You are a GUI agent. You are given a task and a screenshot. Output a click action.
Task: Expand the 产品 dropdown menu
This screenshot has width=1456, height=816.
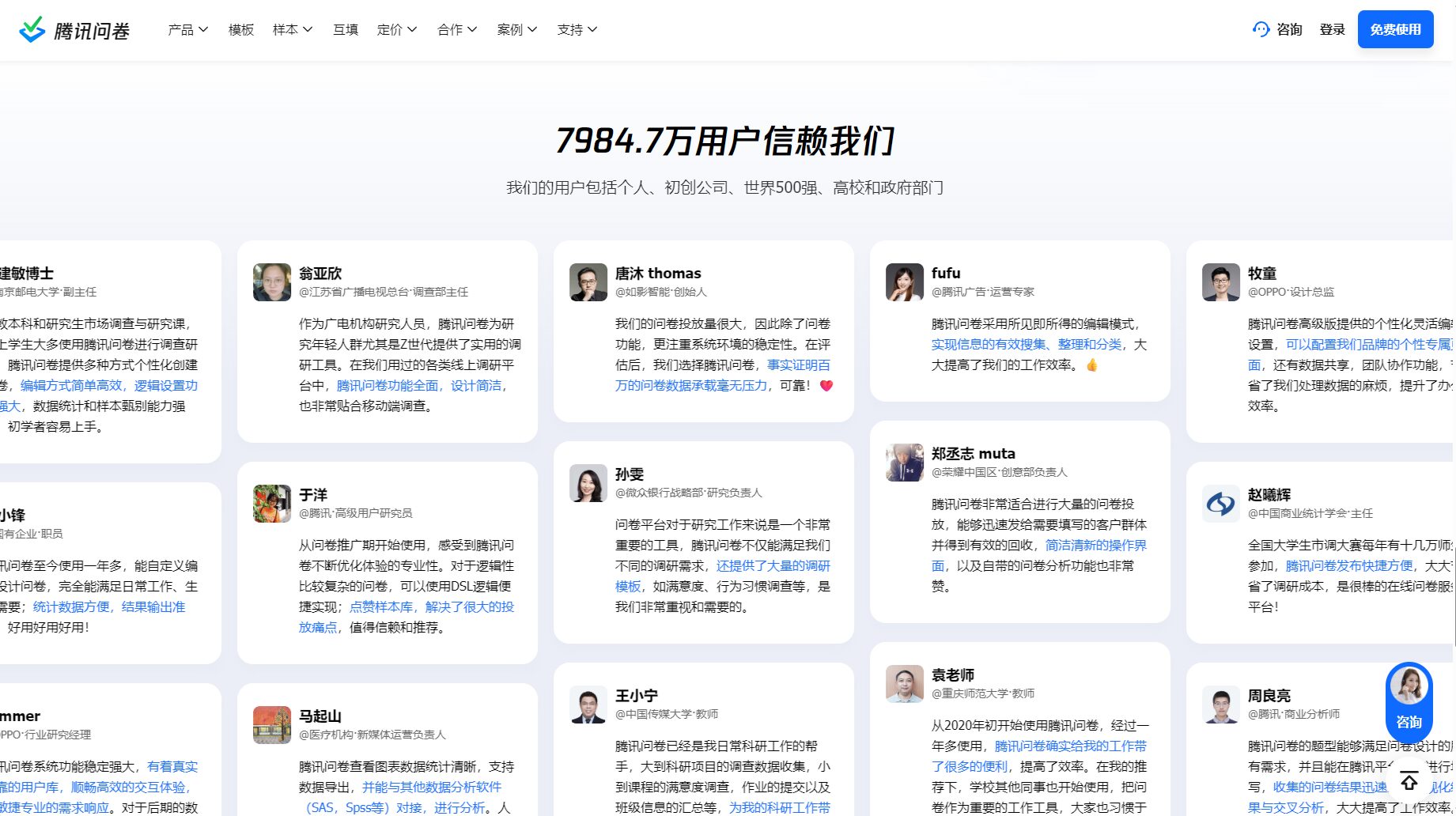[x=188, y=29]
